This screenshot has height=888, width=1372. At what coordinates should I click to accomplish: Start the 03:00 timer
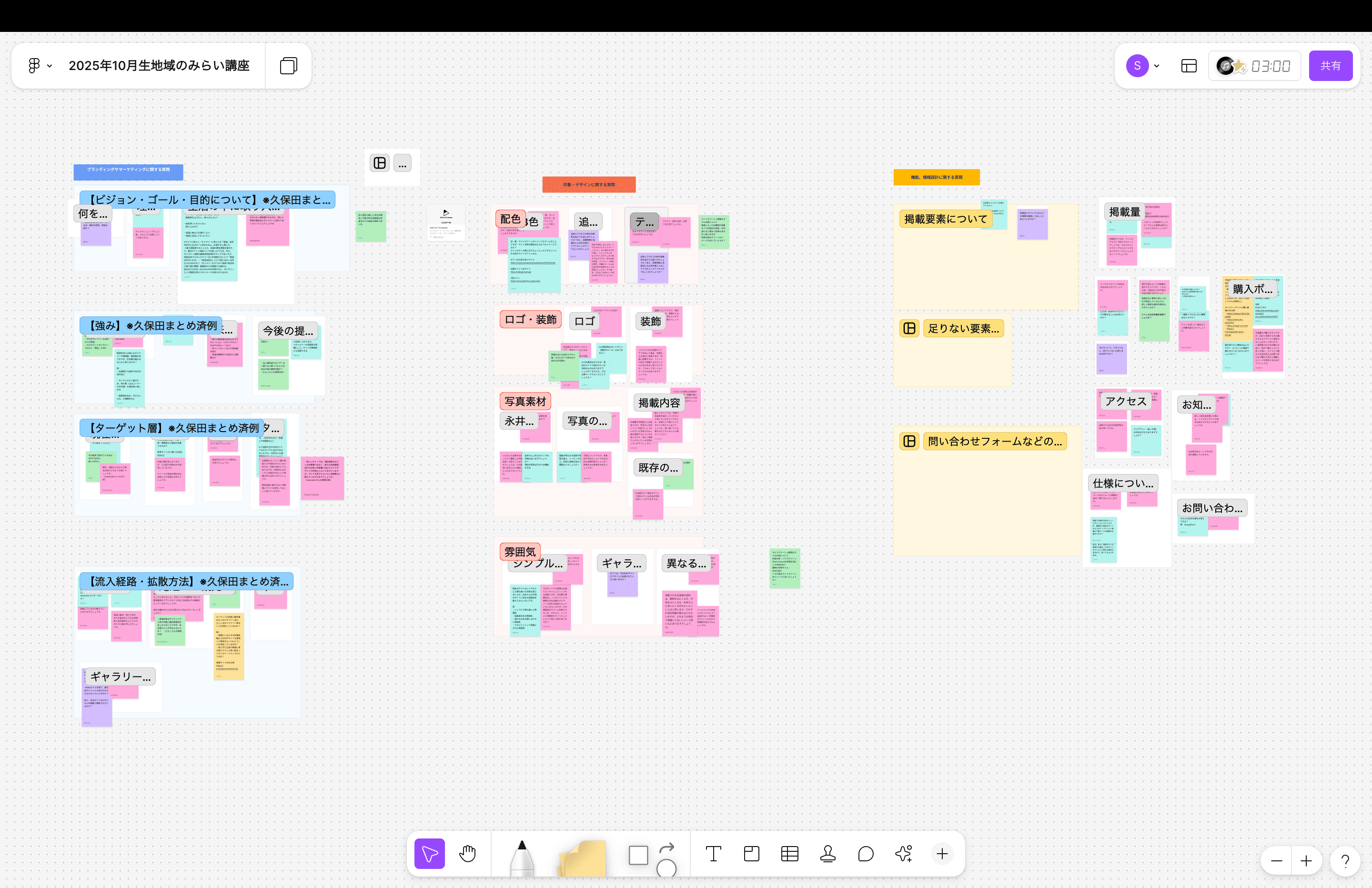[1270, 66]
